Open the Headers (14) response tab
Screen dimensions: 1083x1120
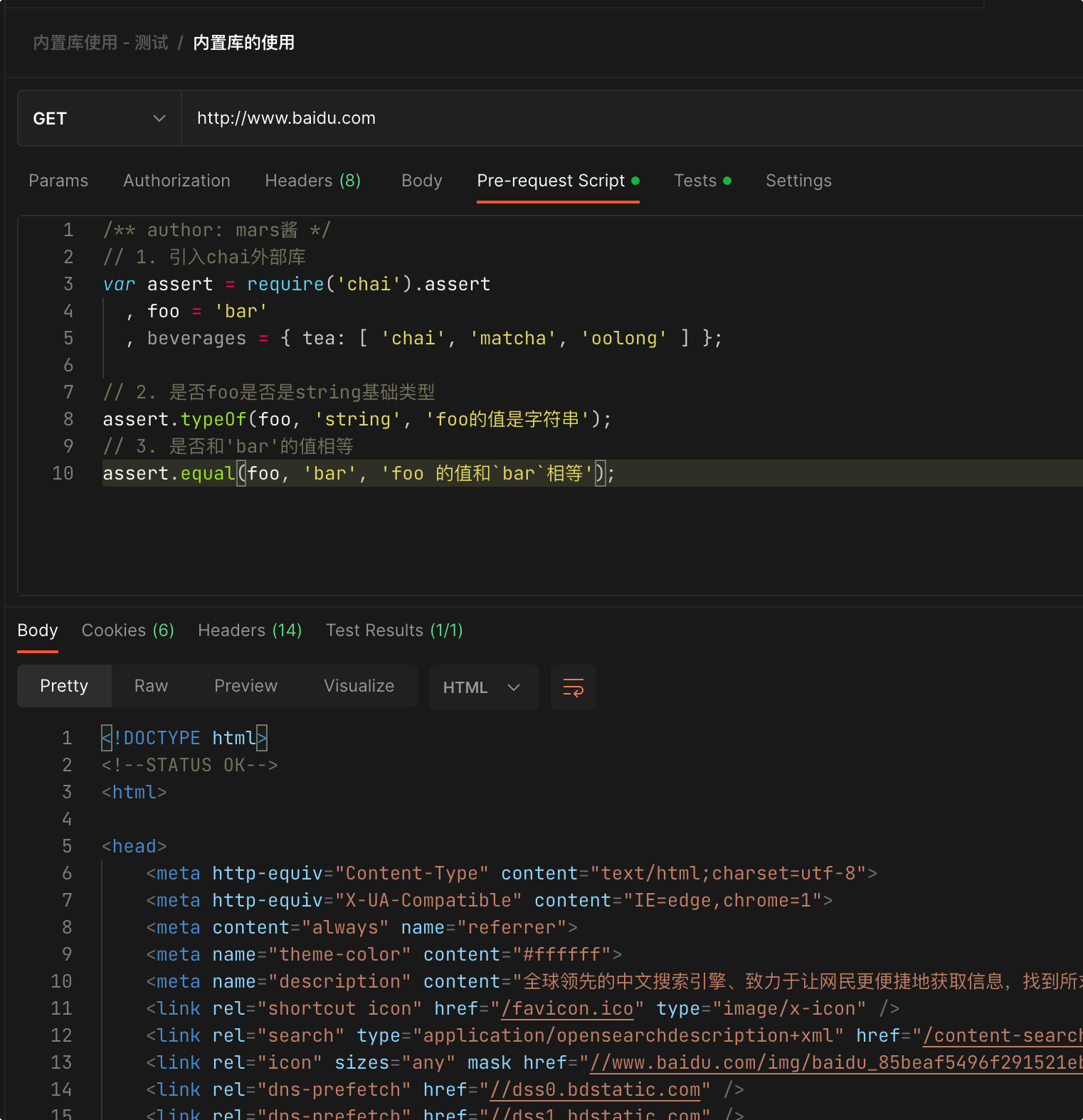click(250, 630)
